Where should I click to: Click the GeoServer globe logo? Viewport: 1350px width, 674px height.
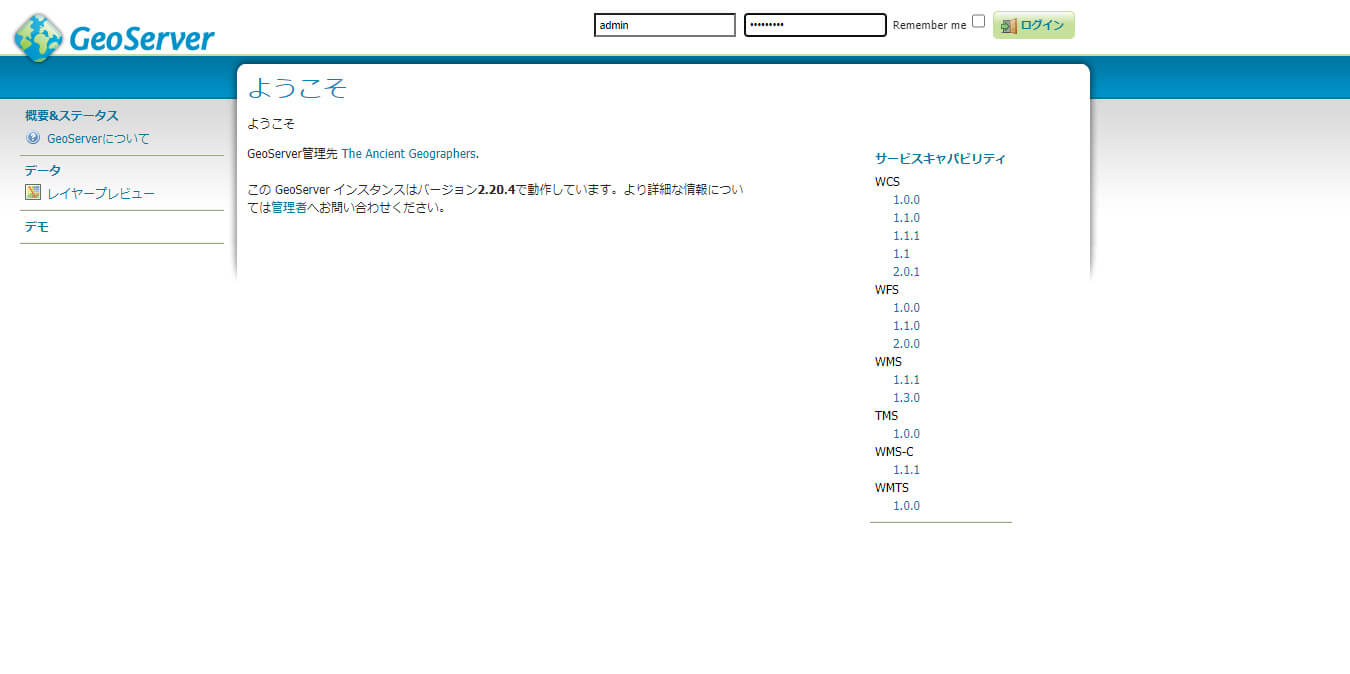[x=38, y=38]
